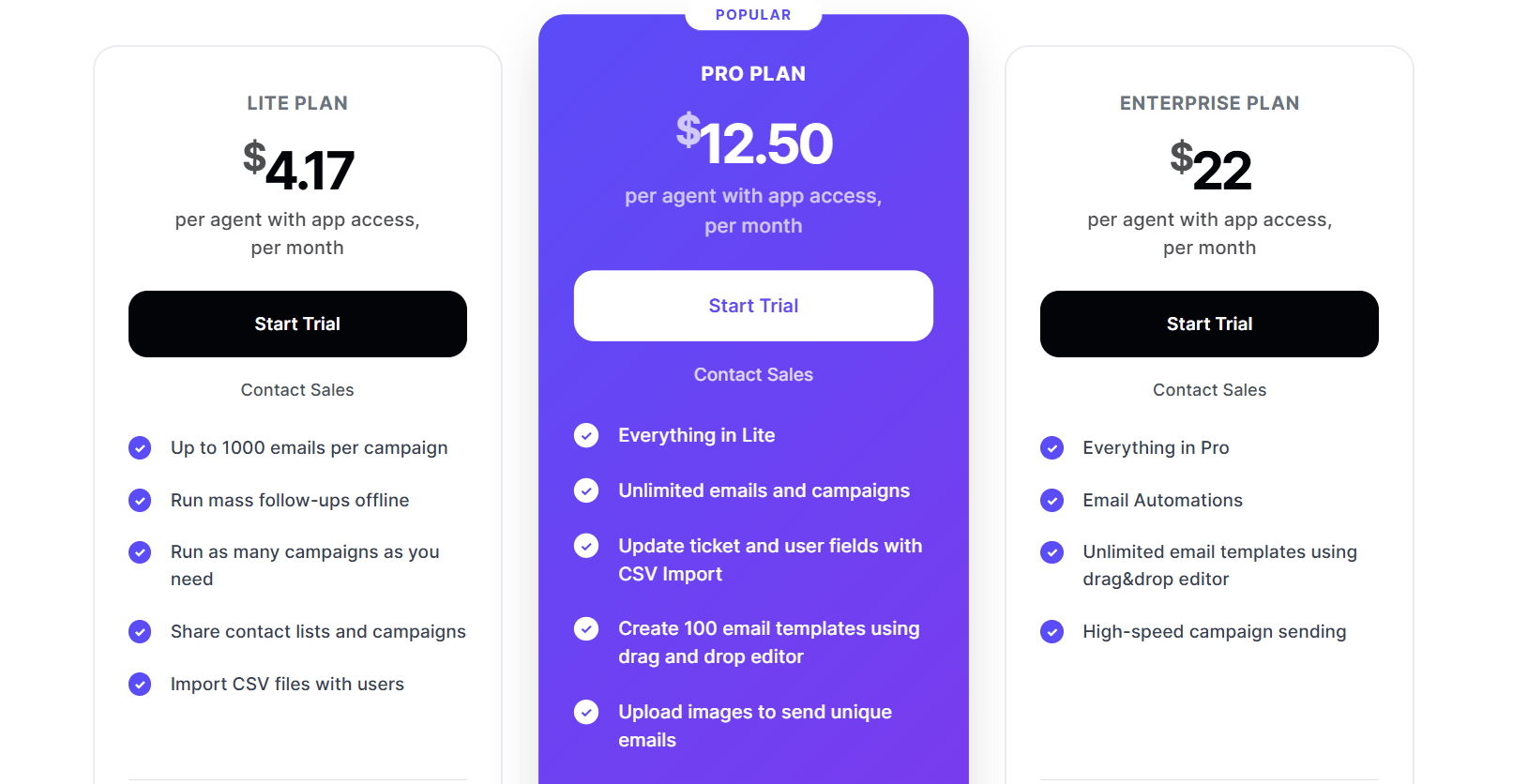Click the checkmark beside 'Email Automations'
This screenshot has height=784, width=1528.
click(1051, 500)
